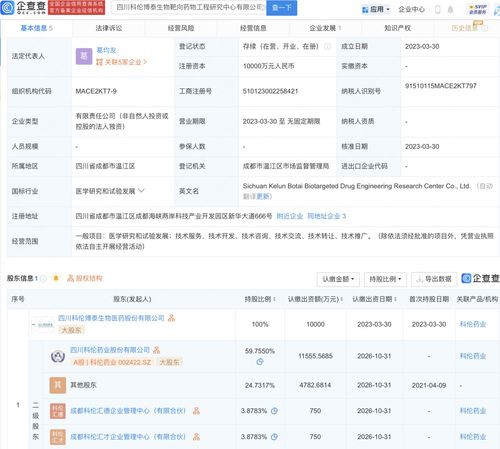Screen dimensions: 500x449
Task: Click the info icon next to 股东信息
Action: (43, 278)
